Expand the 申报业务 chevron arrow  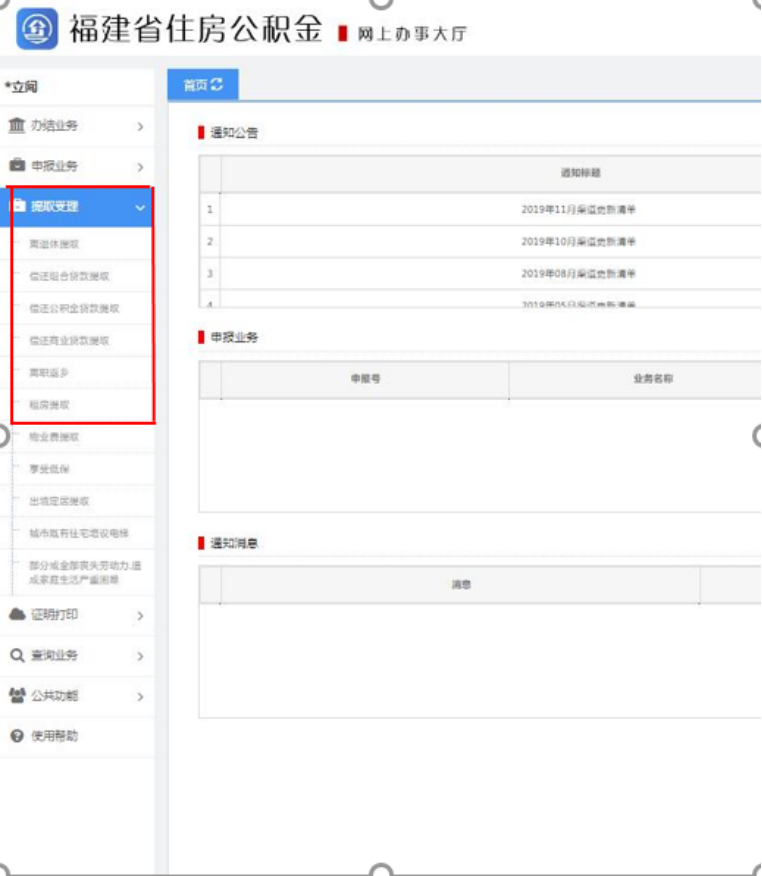[140, 167]
